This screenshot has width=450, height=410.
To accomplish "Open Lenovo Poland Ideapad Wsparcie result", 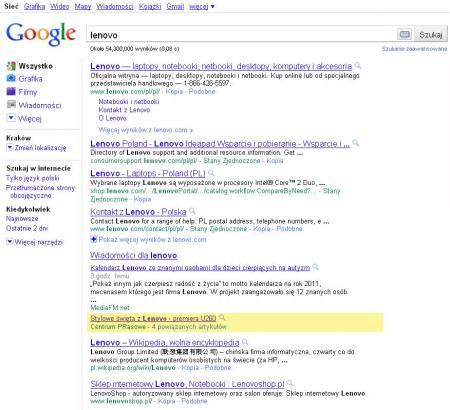I will [220, 144].
